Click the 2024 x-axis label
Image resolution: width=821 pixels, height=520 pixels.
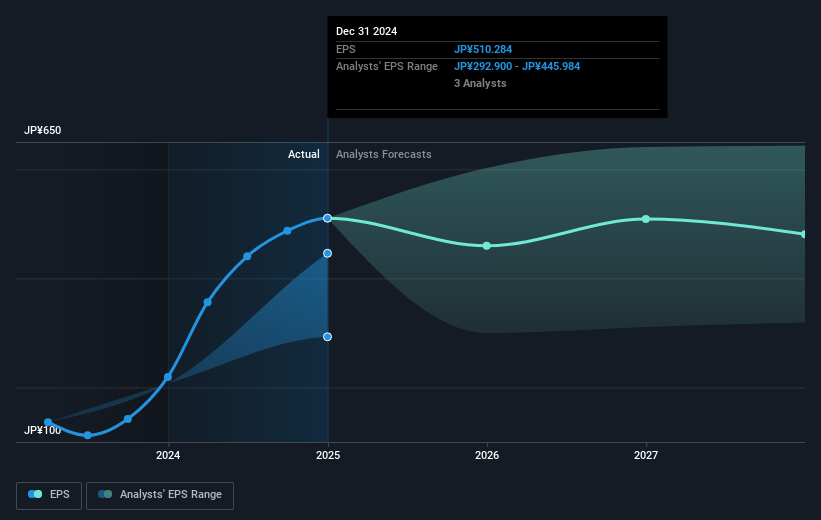(x=168, y=455)
